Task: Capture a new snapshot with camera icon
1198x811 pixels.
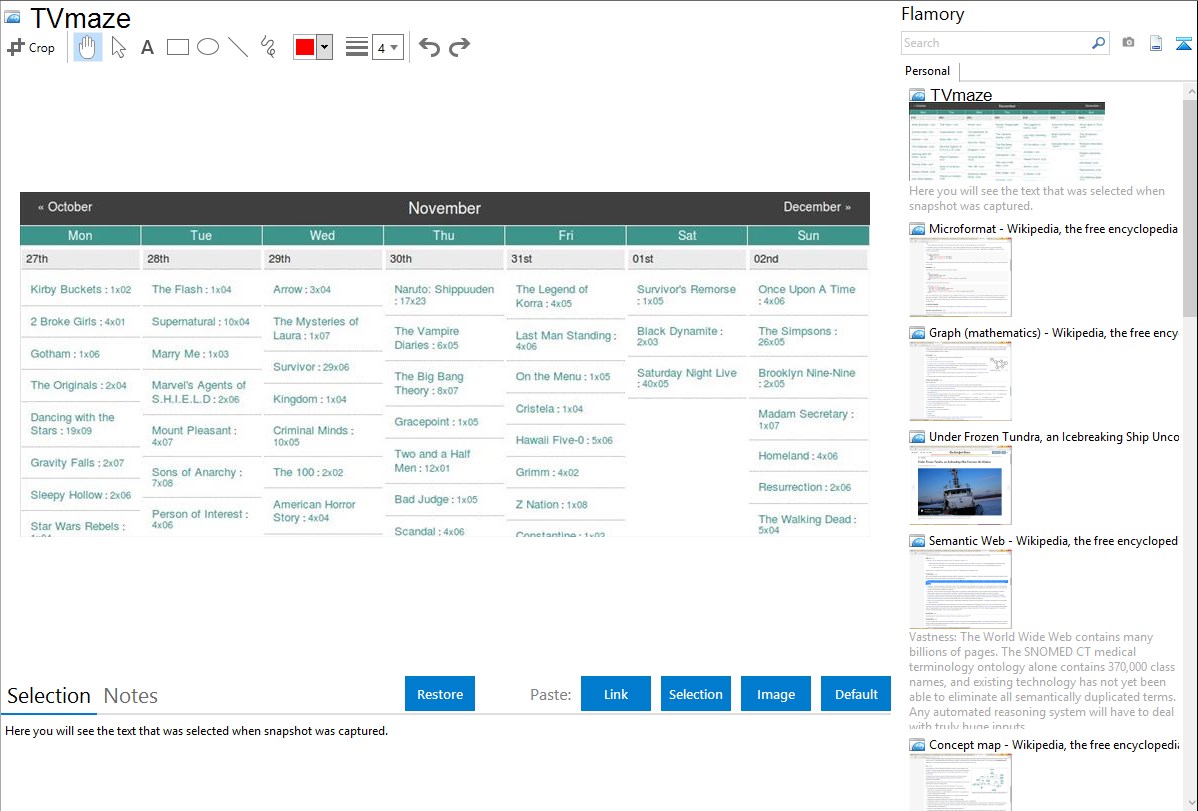Action: (x=1128, y=43)
